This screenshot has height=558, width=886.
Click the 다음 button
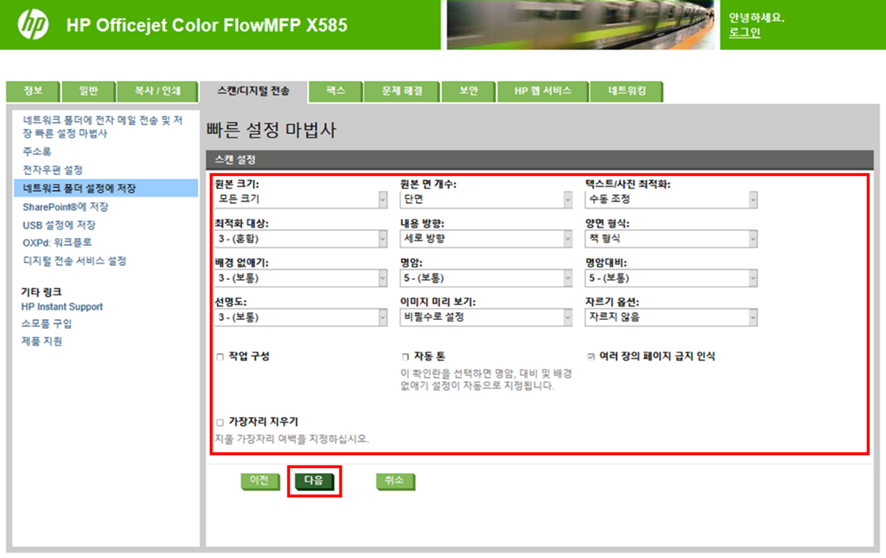(314, 481)
